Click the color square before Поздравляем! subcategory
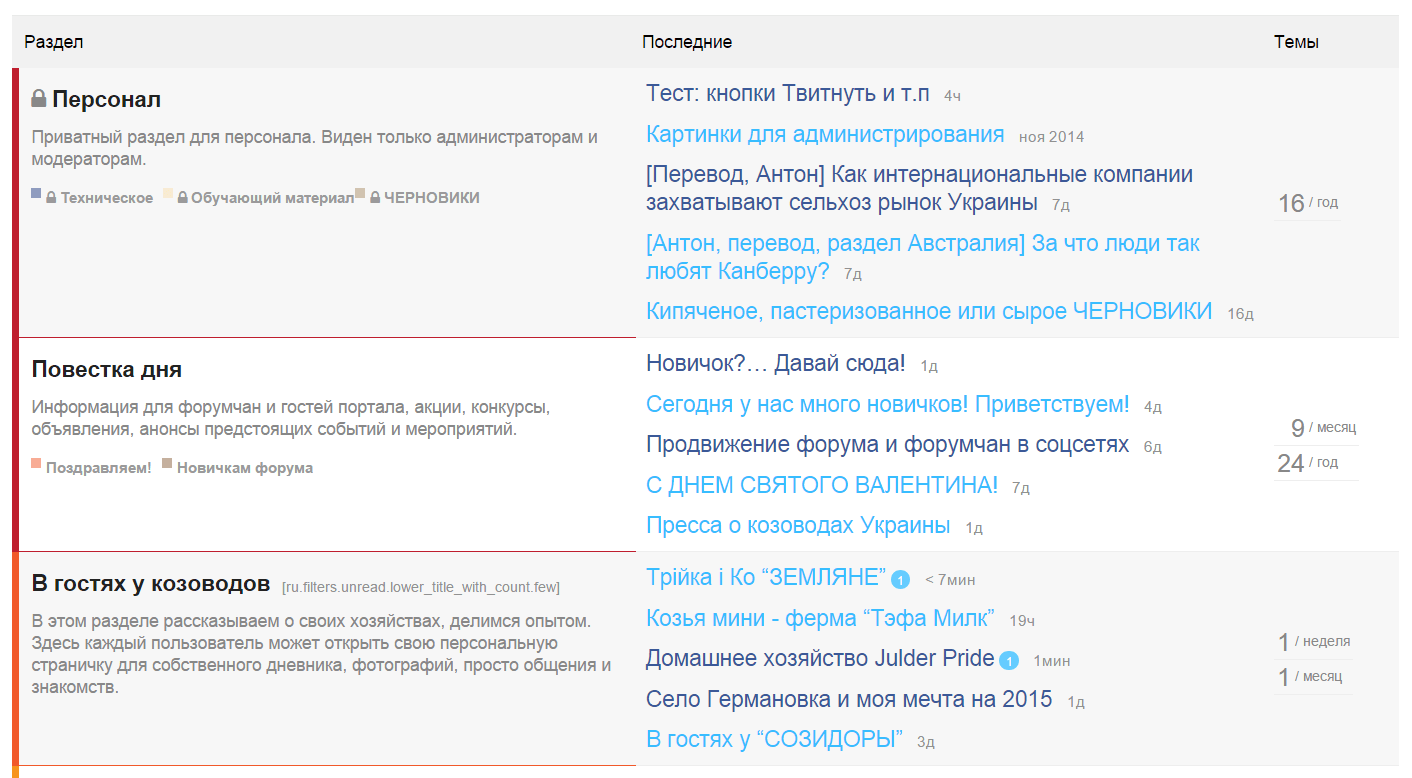 click(x=37, y=464)
